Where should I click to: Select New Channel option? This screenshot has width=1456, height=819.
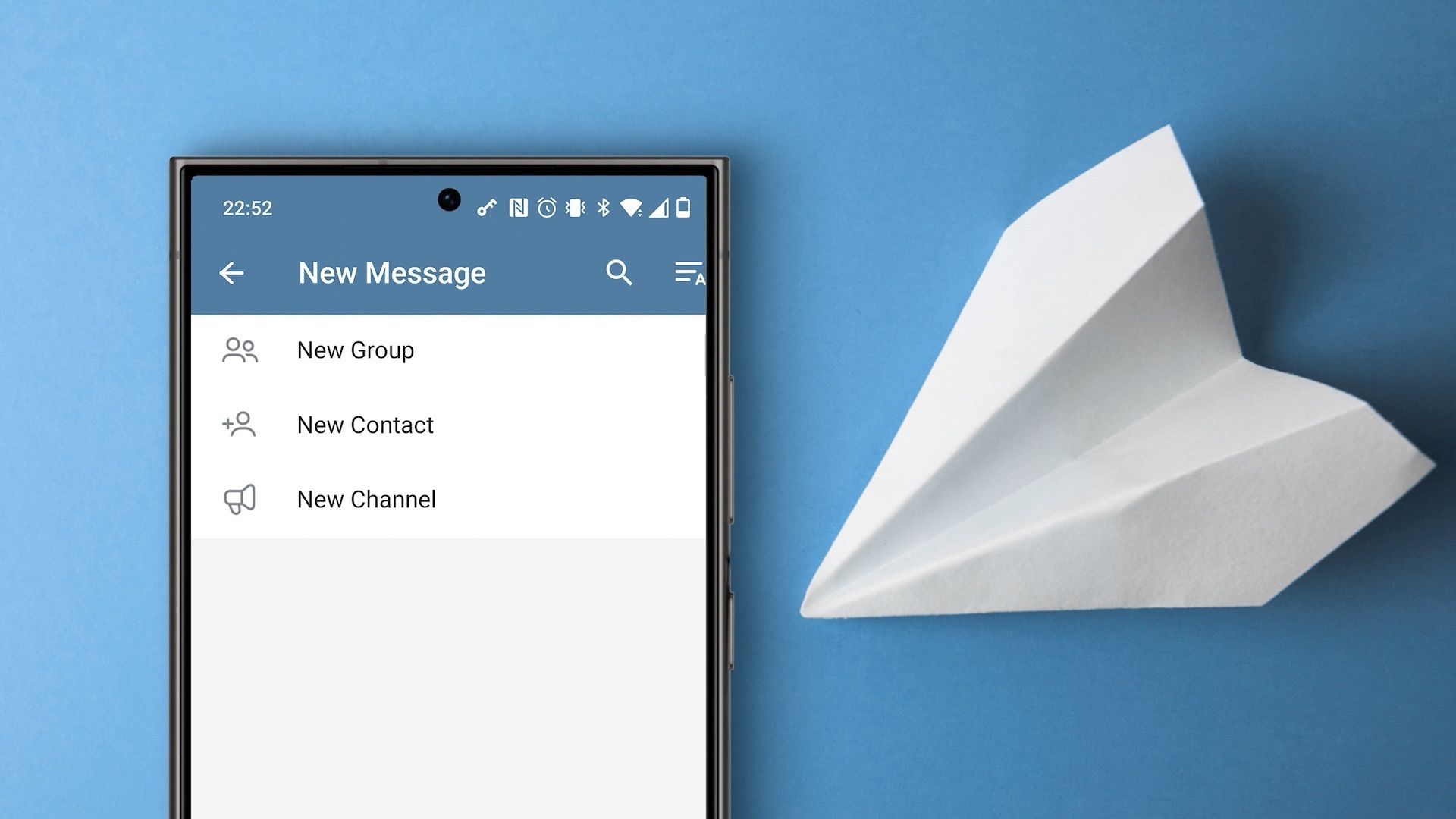point(368,498)
